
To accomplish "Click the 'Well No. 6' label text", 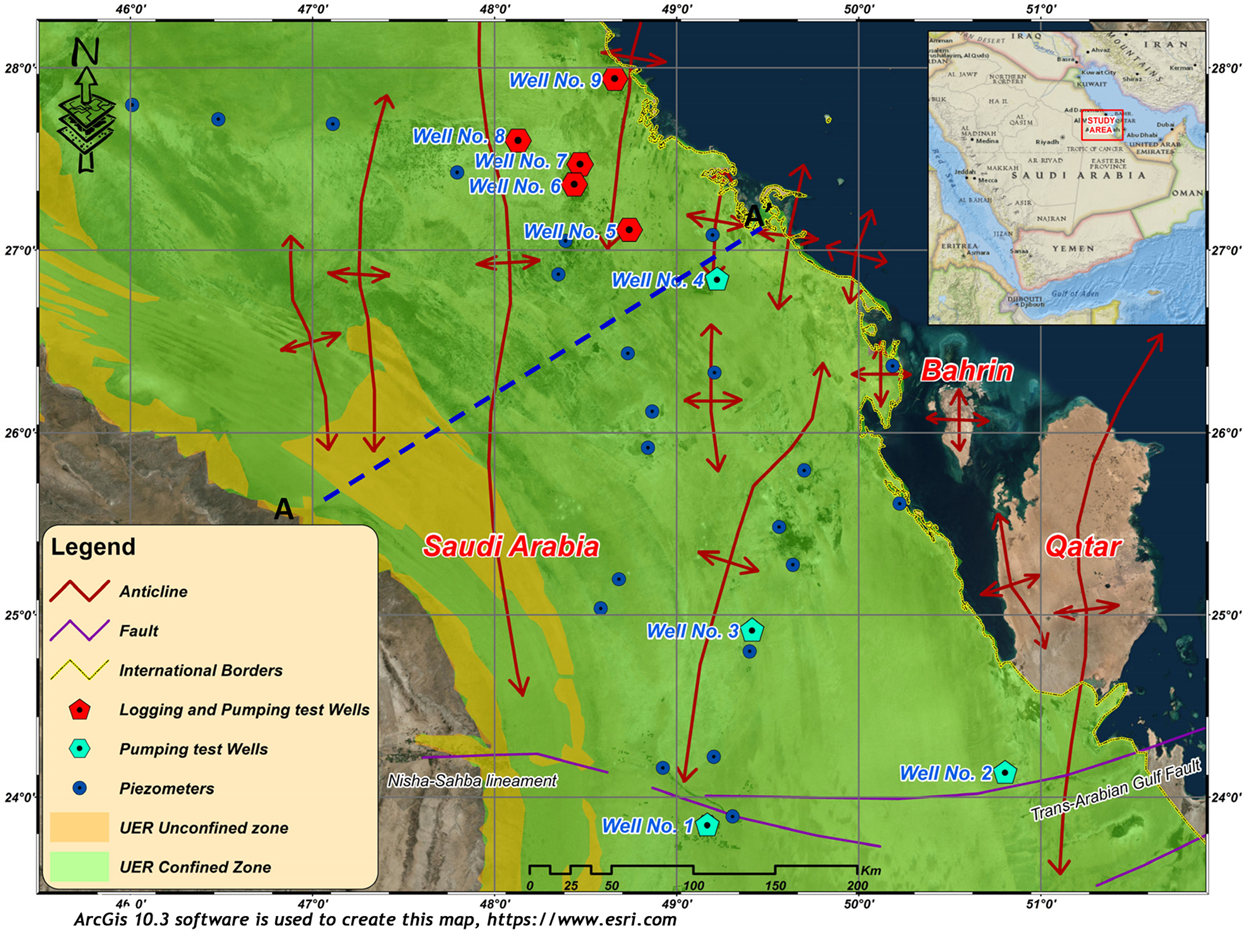I will tap(513, 185).
